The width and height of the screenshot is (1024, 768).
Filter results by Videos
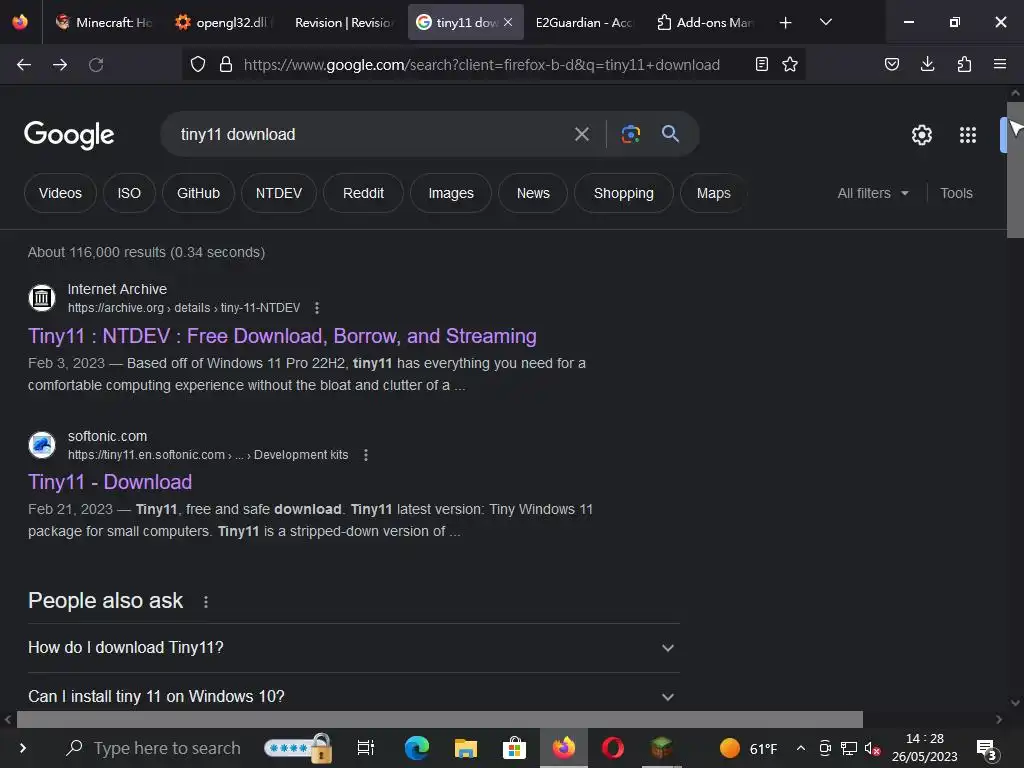[x=60, y=193]
